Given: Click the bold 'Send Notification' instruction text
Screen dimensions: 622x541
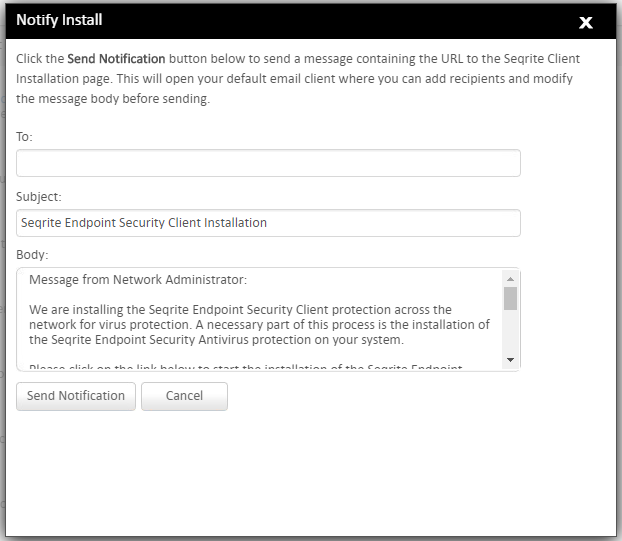Looking at the screenshot, I should [116, 59].
